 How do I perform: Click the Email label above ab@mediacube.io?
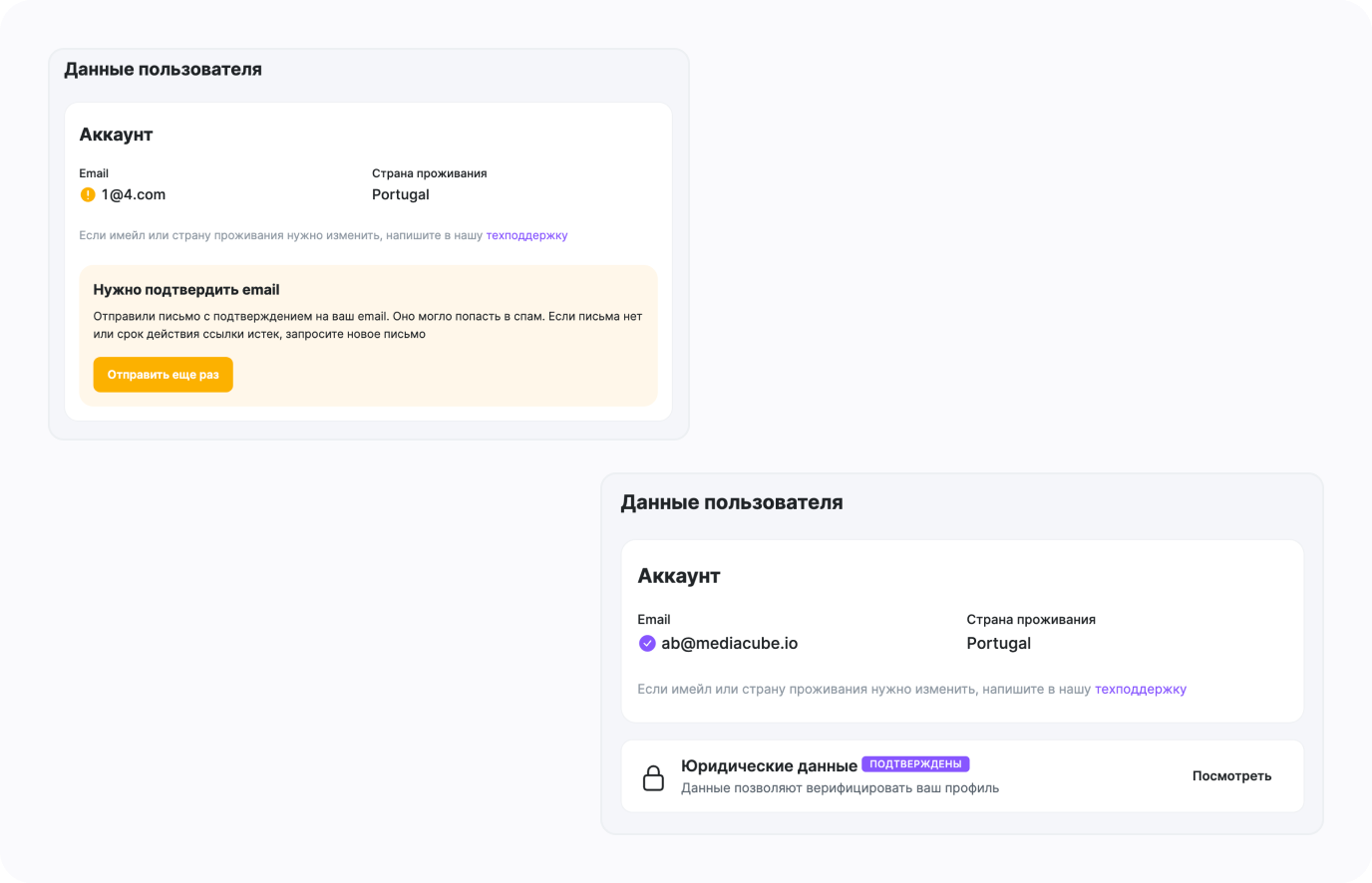653,620
